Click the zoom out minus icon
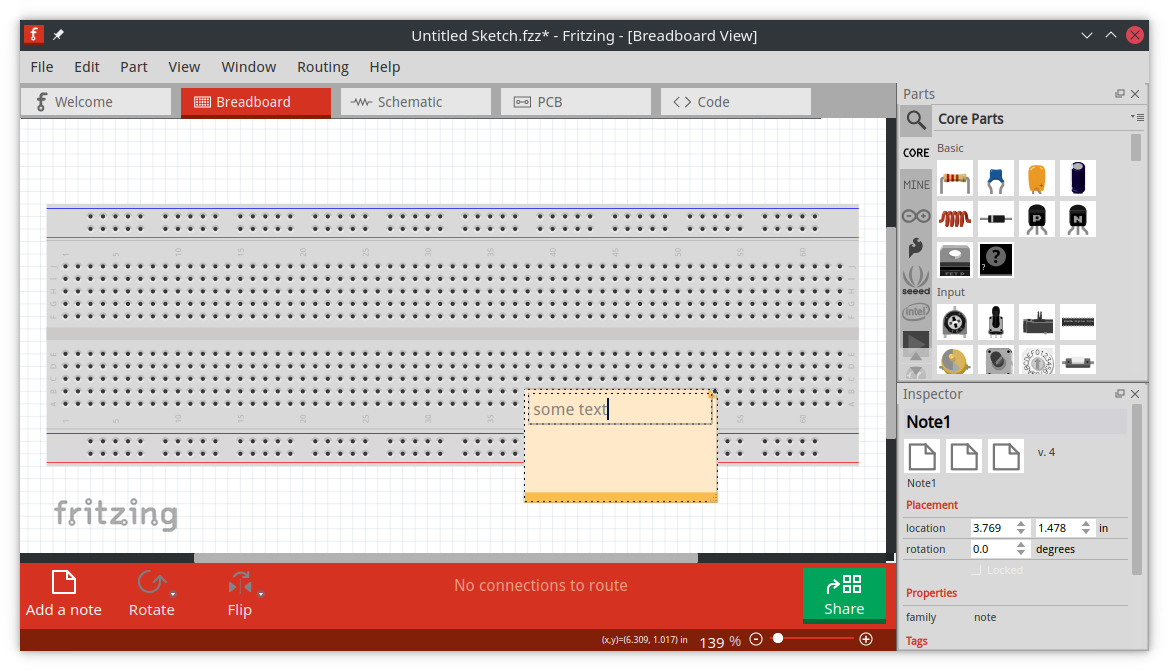The width and height of the screenshot is (1169, 671). point(756,639)
